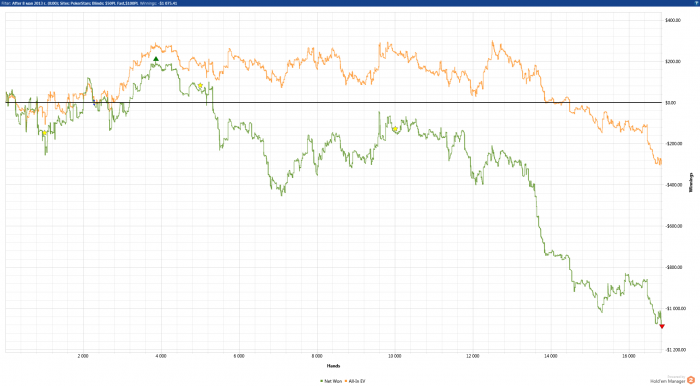Click the Winnings vertical axis title
The image size is (700, 386).
[691, 183]
